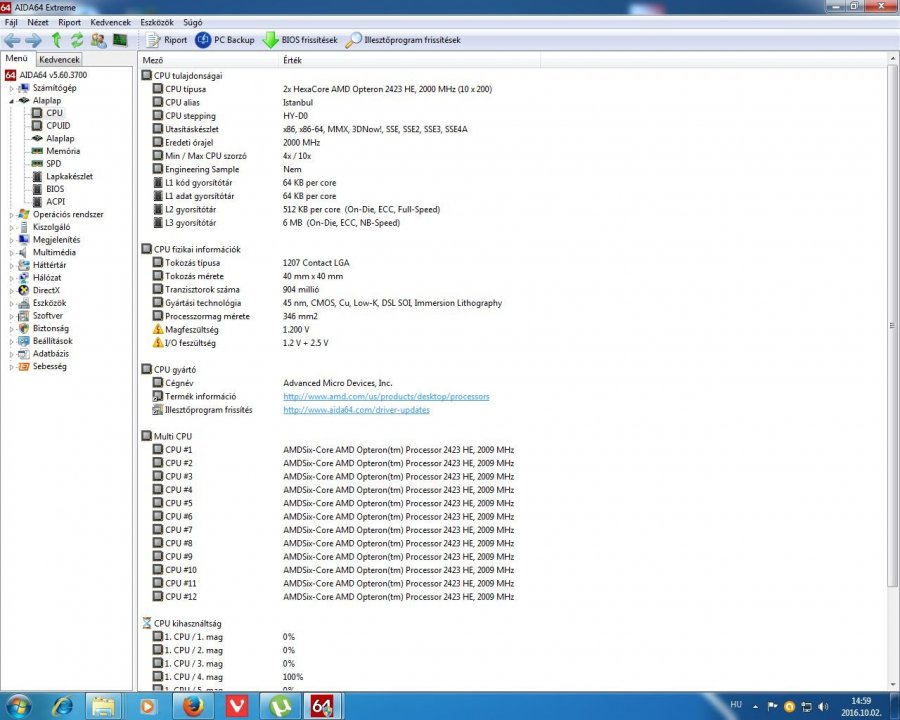Click the Forward navigation arrow
This screenshot has width=900, height=720.
pos(33,40)
